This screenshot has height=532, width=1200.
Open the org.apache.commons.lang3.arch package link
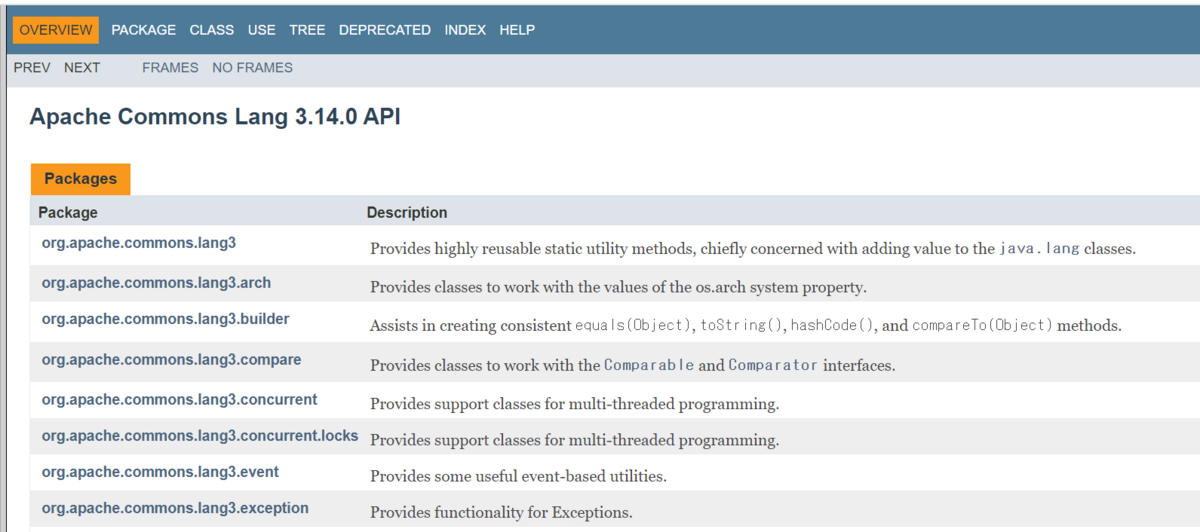pos(156,283)
